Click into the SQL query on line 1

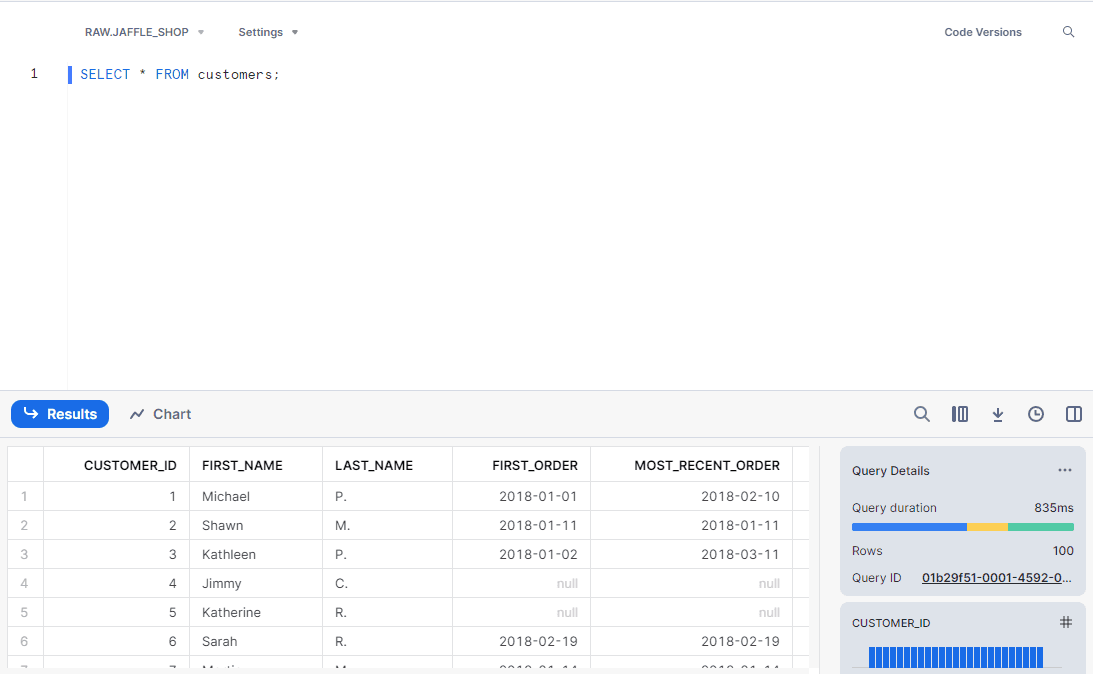(x=180, y=75)
